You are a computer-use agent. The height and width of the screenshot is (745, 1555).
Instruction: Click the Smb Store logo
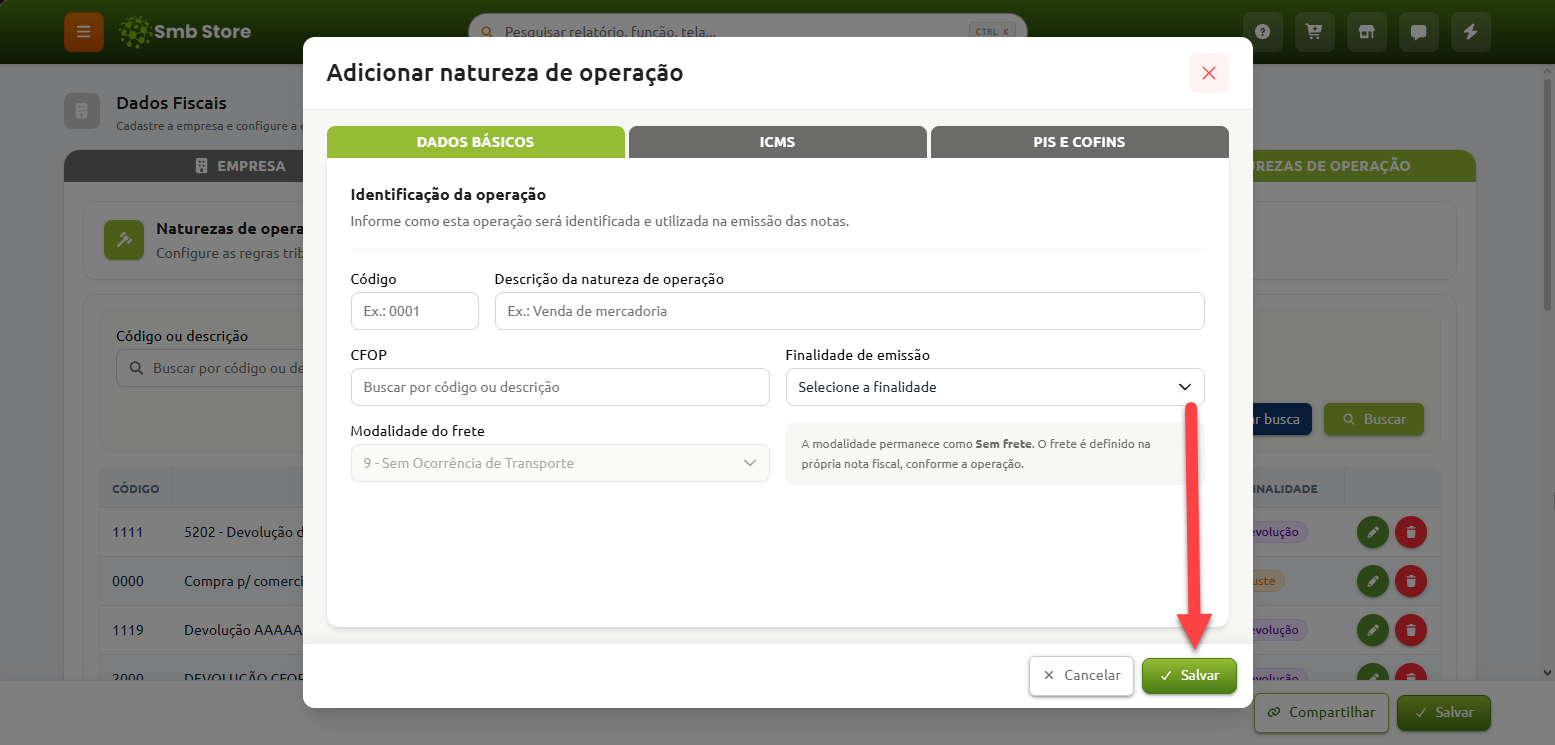[x=184, y=32]
